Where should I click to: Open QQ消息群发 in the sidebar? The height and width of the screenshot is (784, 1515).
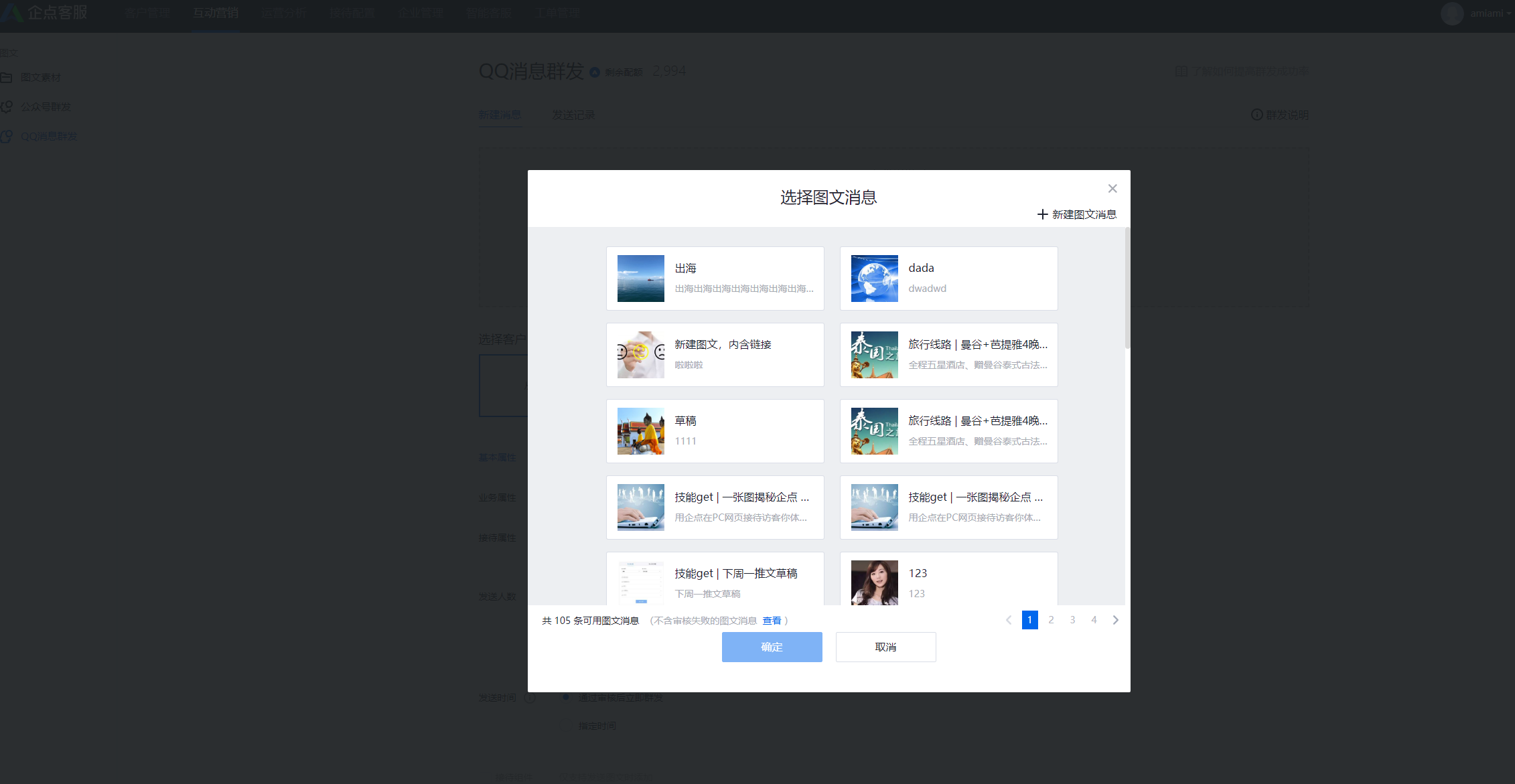coord(48,137)
